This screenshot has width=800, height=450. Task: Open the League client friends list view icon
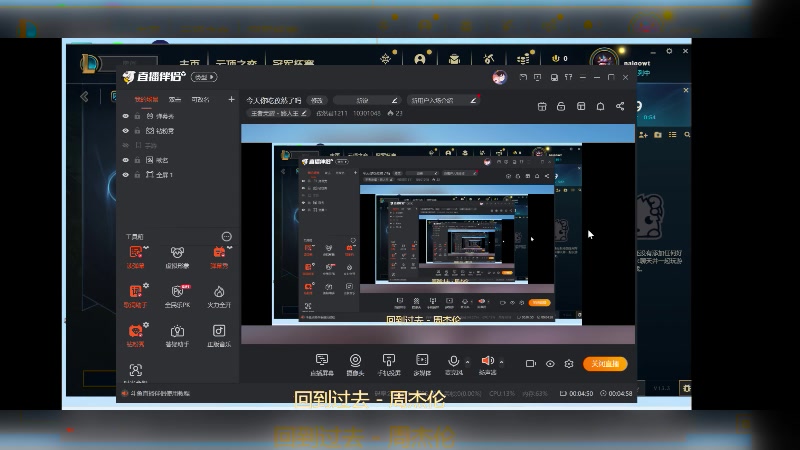672,135
